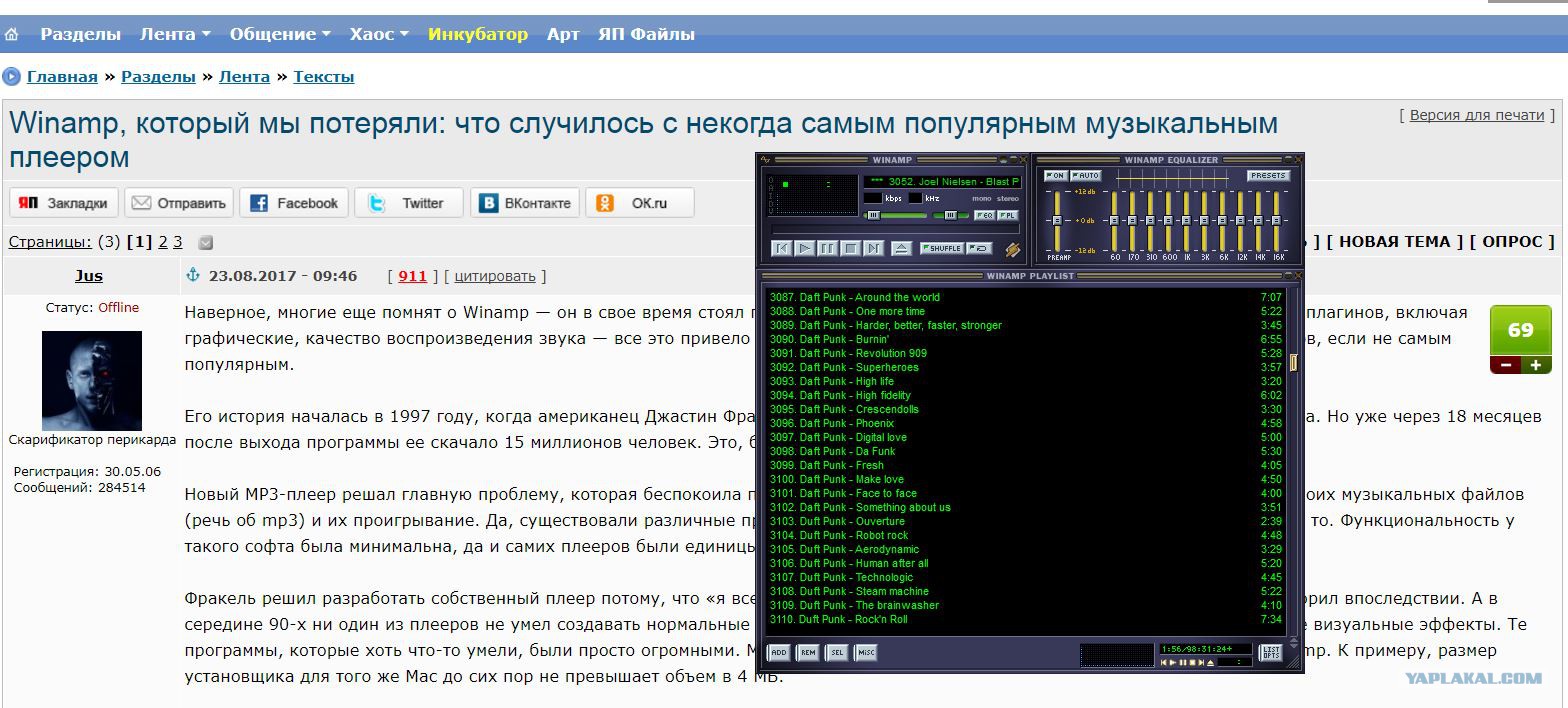The height and width of the screenshot is (708, 1568).
Task: Toggle the PL playlist window button
Action: tap(1008, 216)
